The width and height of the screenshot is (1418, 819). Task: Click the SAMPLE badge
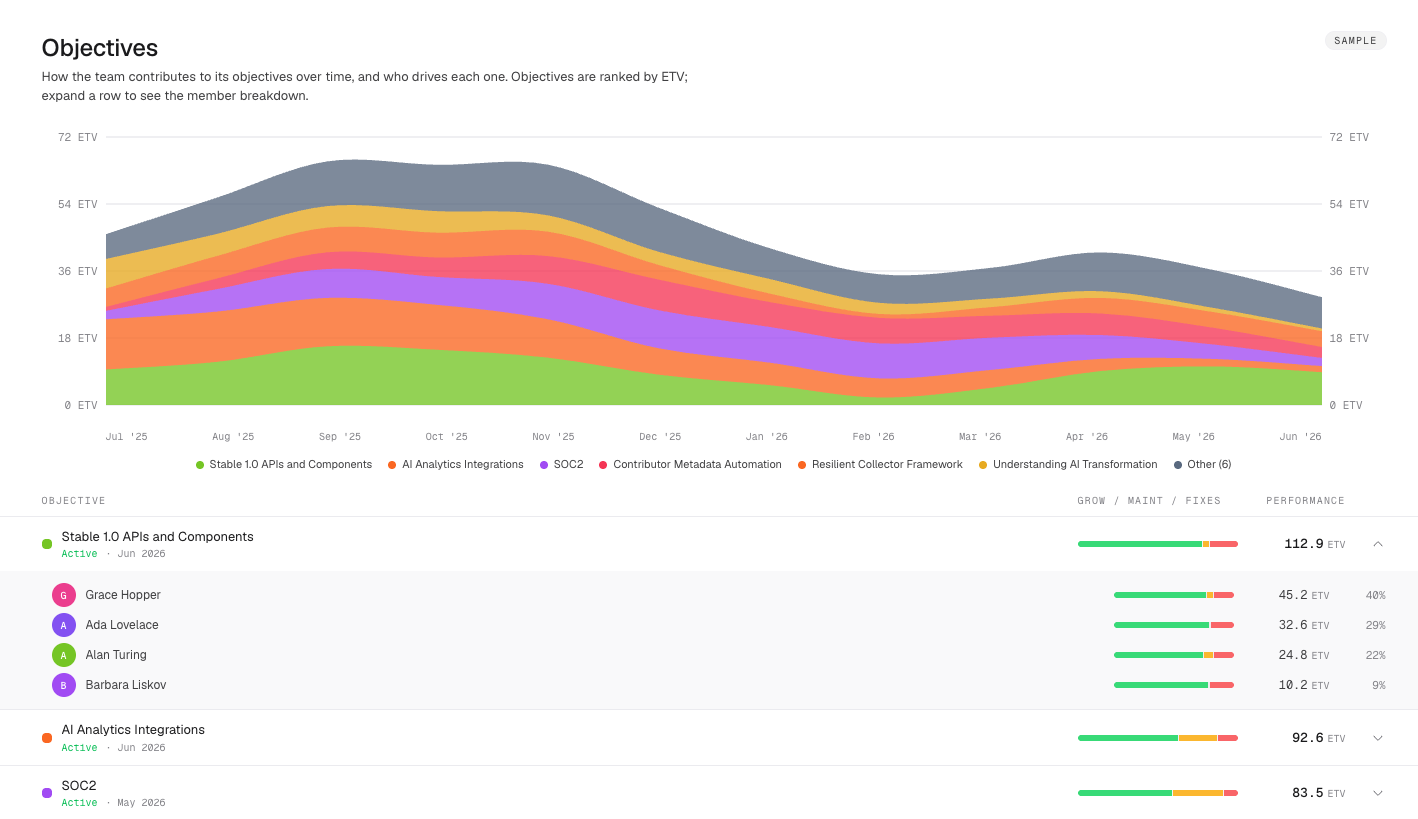tap(1355, 41)
